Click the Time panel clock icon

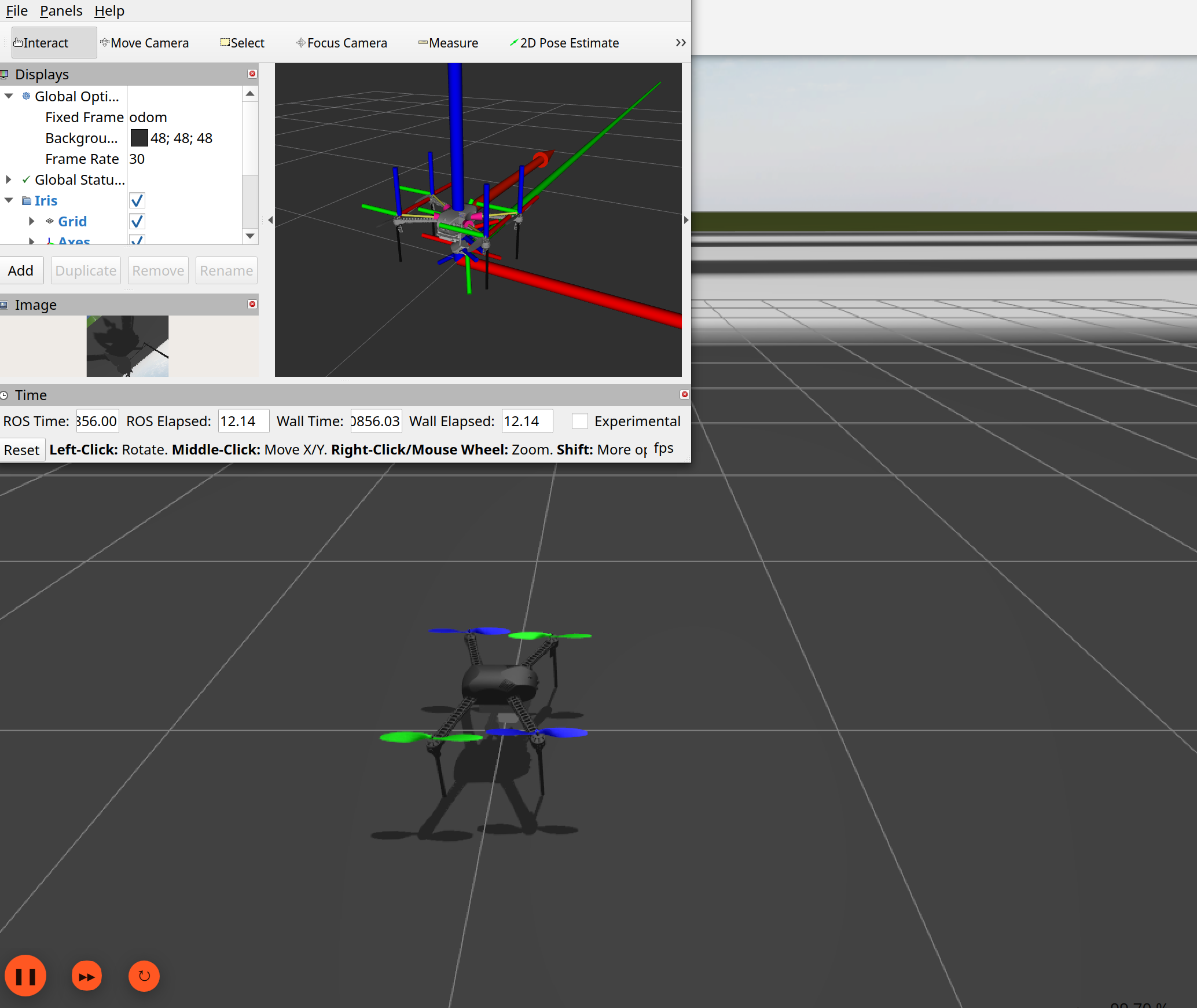4,395
